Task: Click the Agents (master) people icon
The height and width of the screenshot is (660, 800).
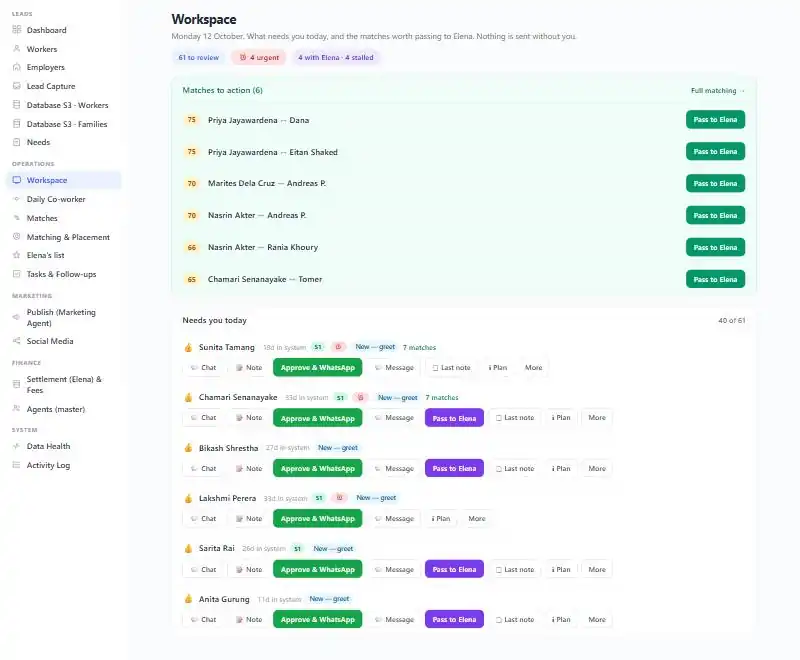Action: (x=17, y=409)
